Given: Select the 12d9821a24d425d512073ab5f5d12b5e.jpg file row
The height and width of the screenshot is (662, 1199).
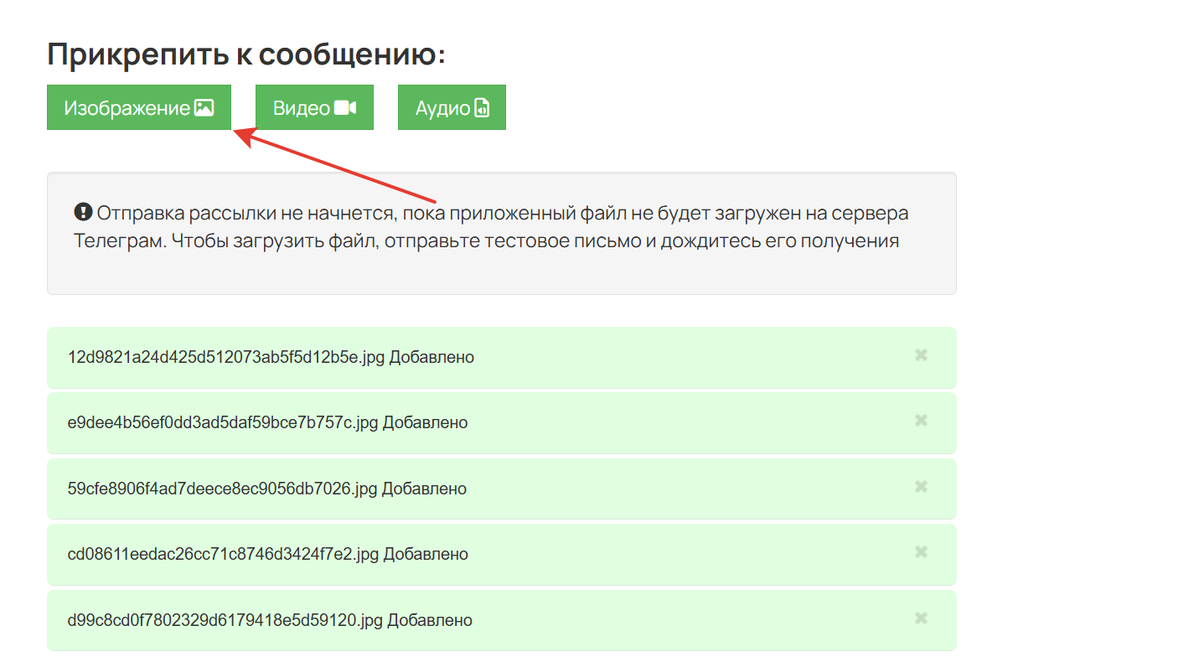Looking at the screenshot, I should coord(502,358).
